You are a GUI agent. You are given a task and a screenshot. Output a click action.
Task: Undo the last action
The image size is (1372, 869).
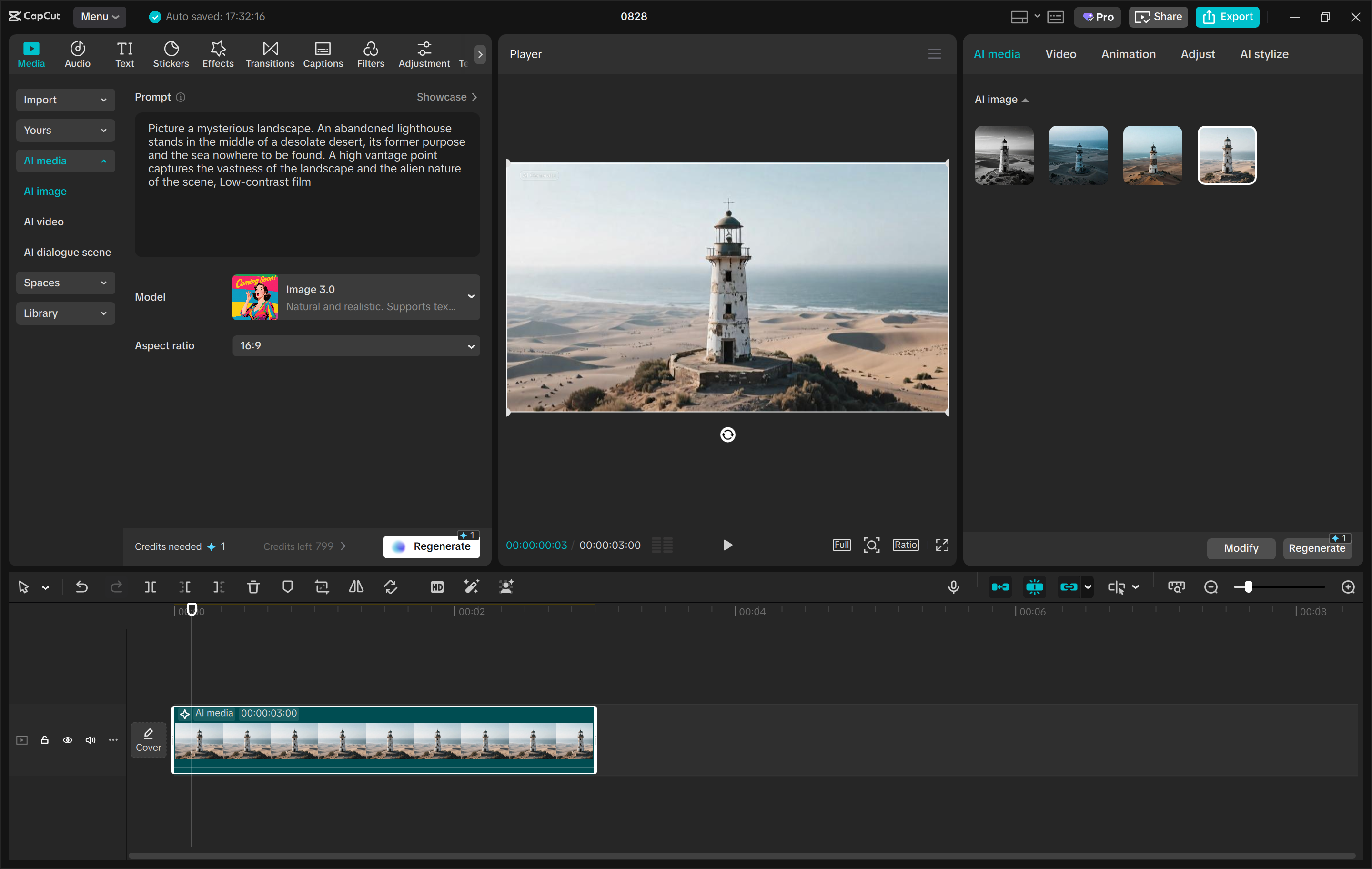(81, 587)
